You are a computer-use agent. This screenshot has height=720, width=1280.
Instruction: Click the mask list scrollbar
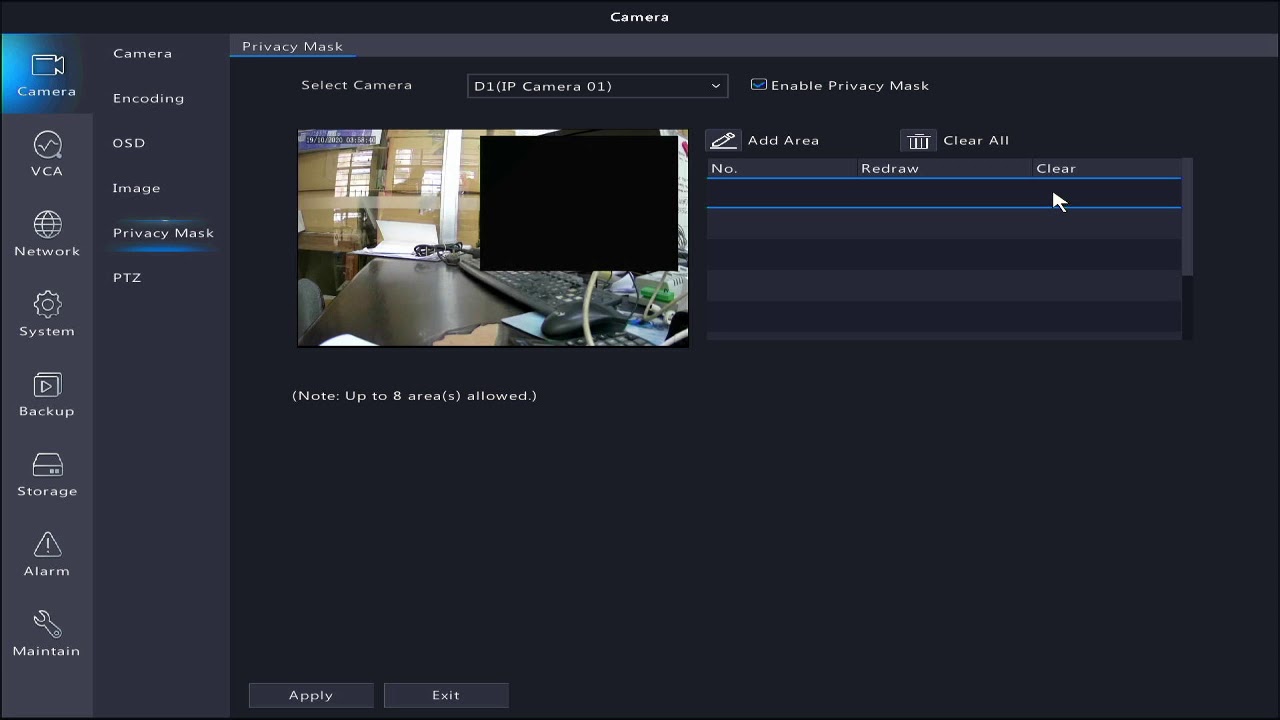[1187, 217]
